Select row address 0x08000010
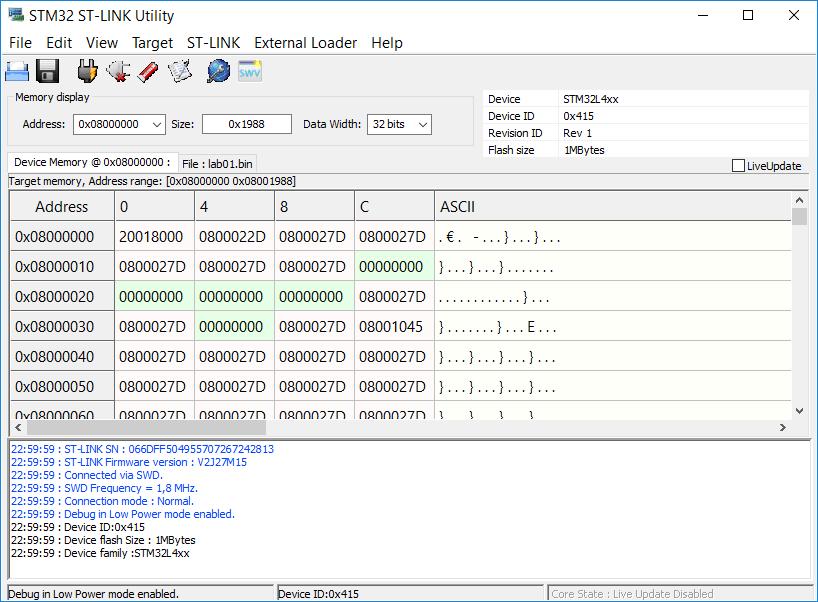This screenshot has height=602, width=818. [x=62, y=267]
